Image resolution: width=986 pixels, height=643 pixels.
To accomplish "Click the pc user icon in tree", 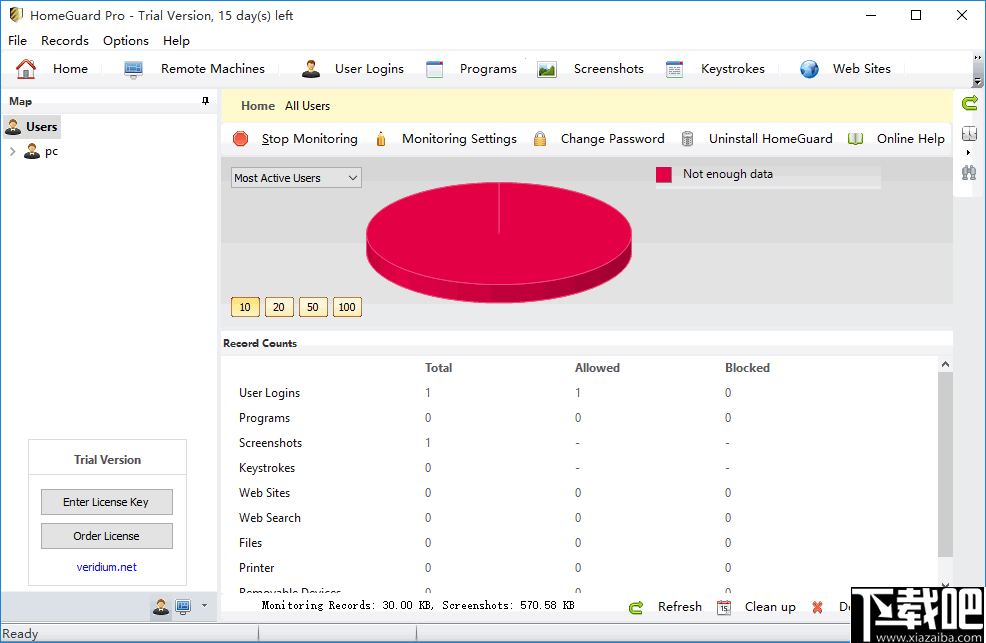I will click(x=31, y=151).
